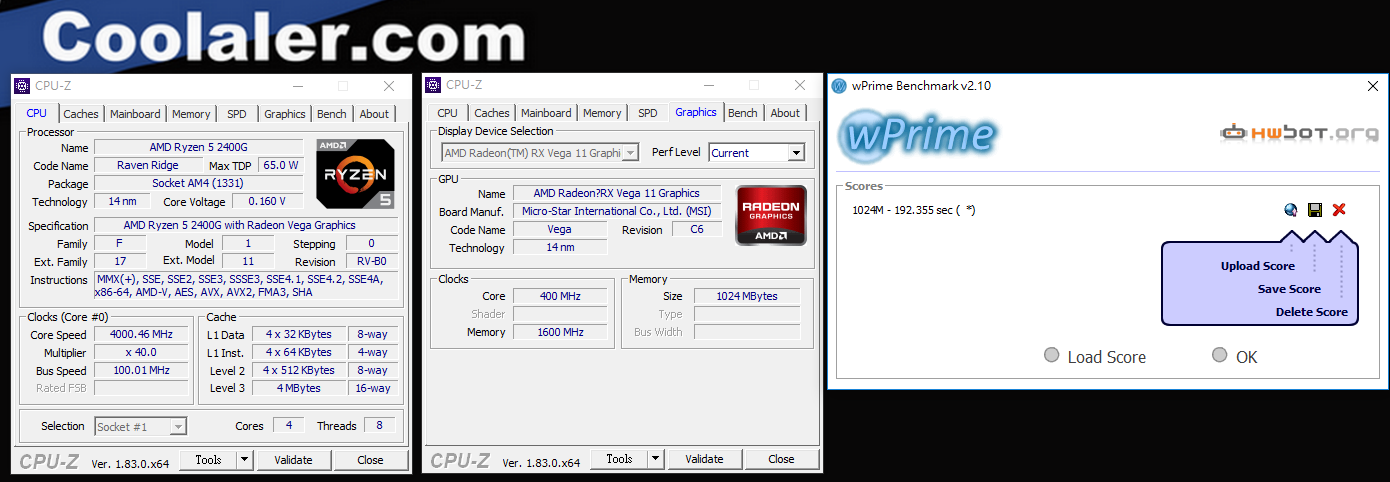Click the Save Score label in tooltip

(1289, 289)
